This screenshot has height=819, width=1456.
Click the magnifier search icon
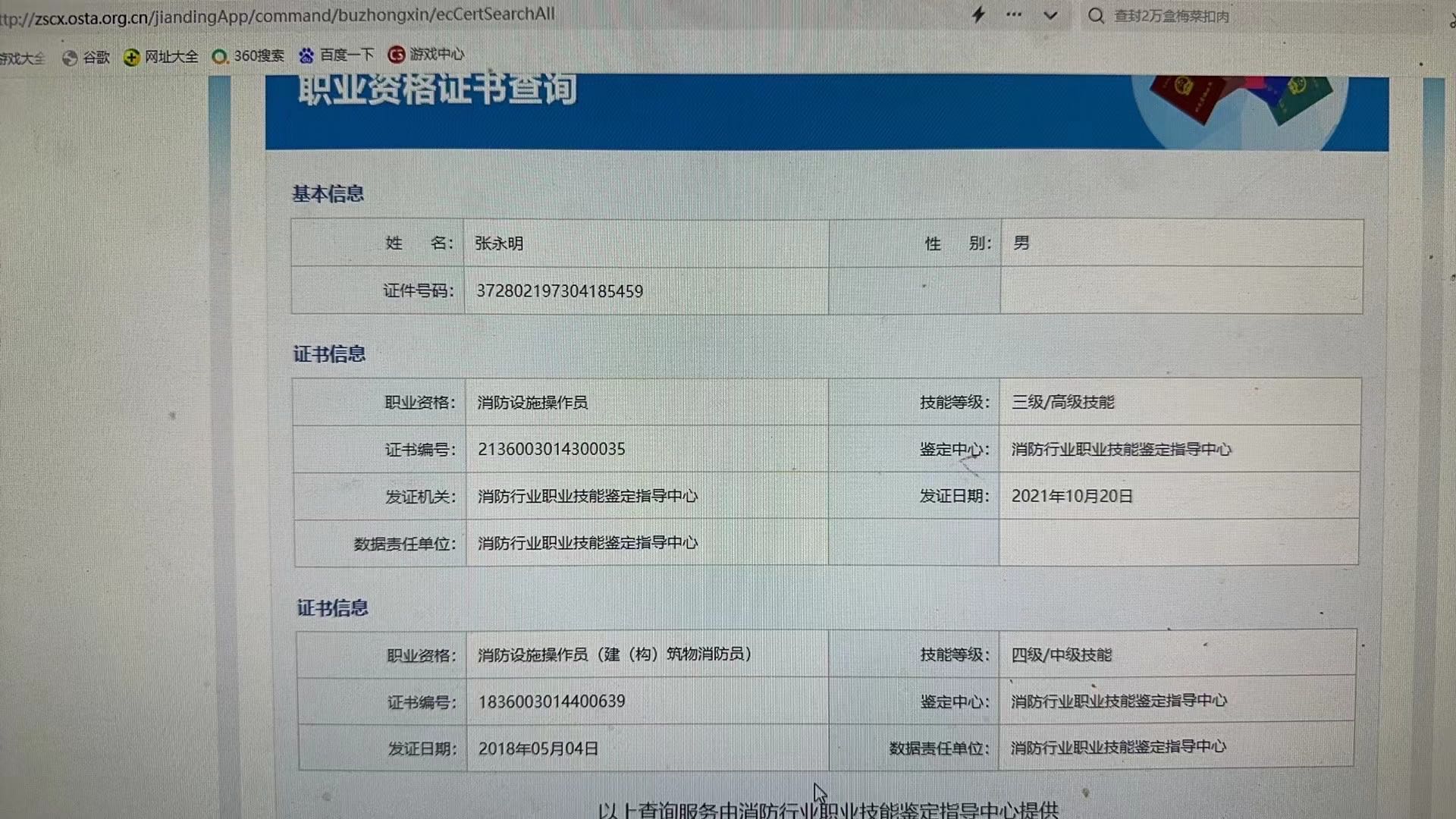(x=1096, y=16)
